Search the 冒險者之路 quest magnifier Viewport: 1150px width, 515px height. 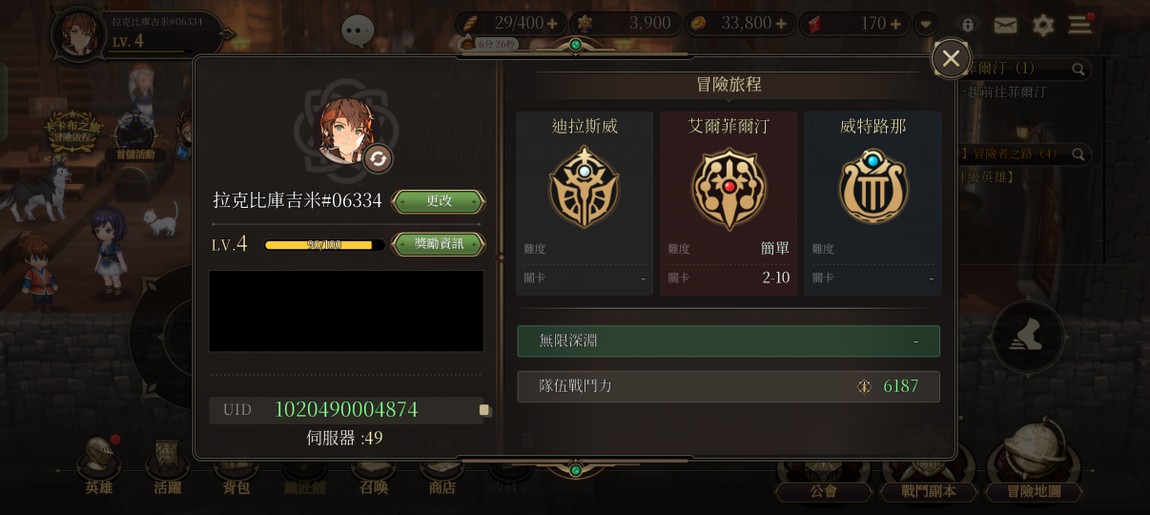pyautogui.click(x=1078, y=154)
